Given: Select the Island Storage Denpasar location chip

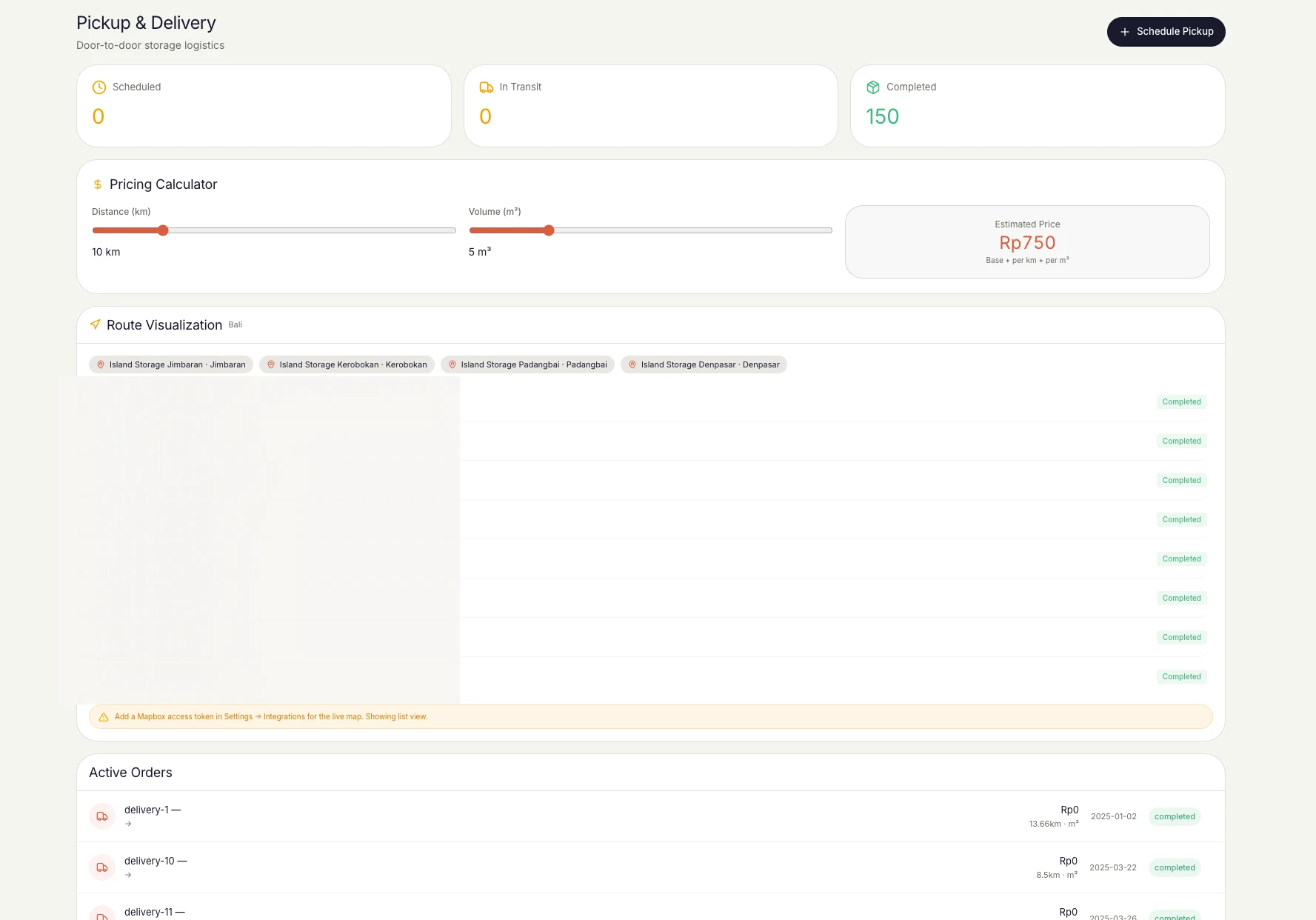Looking at the screenshot, I should [x=704, y=364].
